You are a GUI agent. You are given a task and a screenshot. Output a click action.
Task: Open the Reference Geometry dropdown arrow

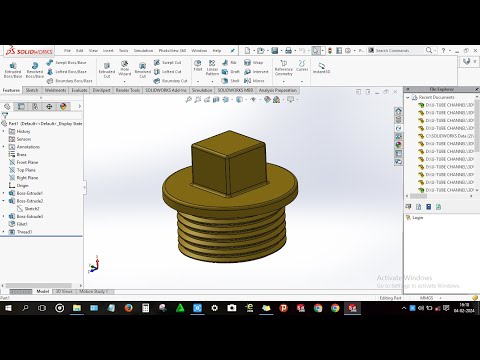283,81
